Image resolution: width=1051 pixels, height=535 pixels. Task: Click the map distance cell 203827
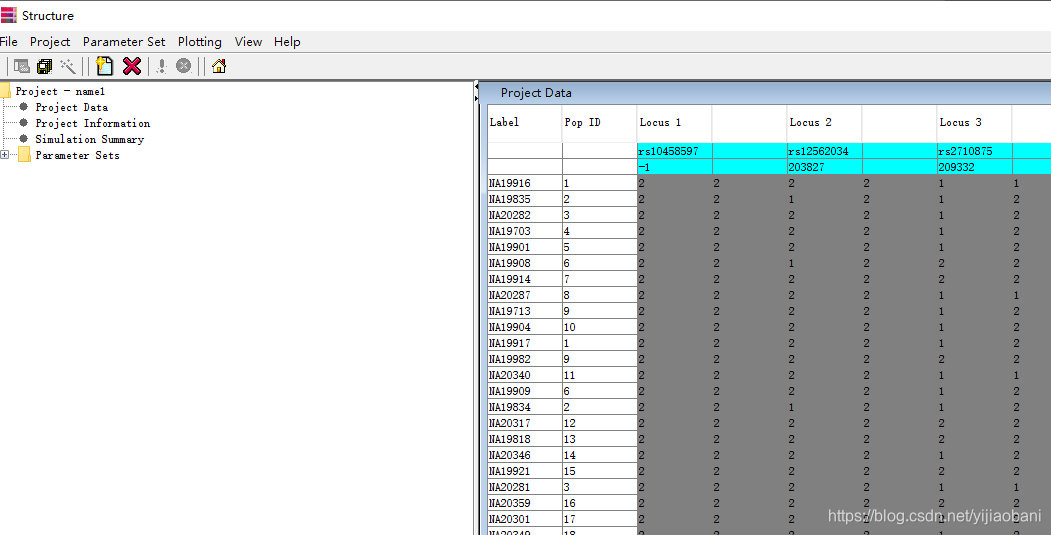pyautogui.click(x=824, y=167)
